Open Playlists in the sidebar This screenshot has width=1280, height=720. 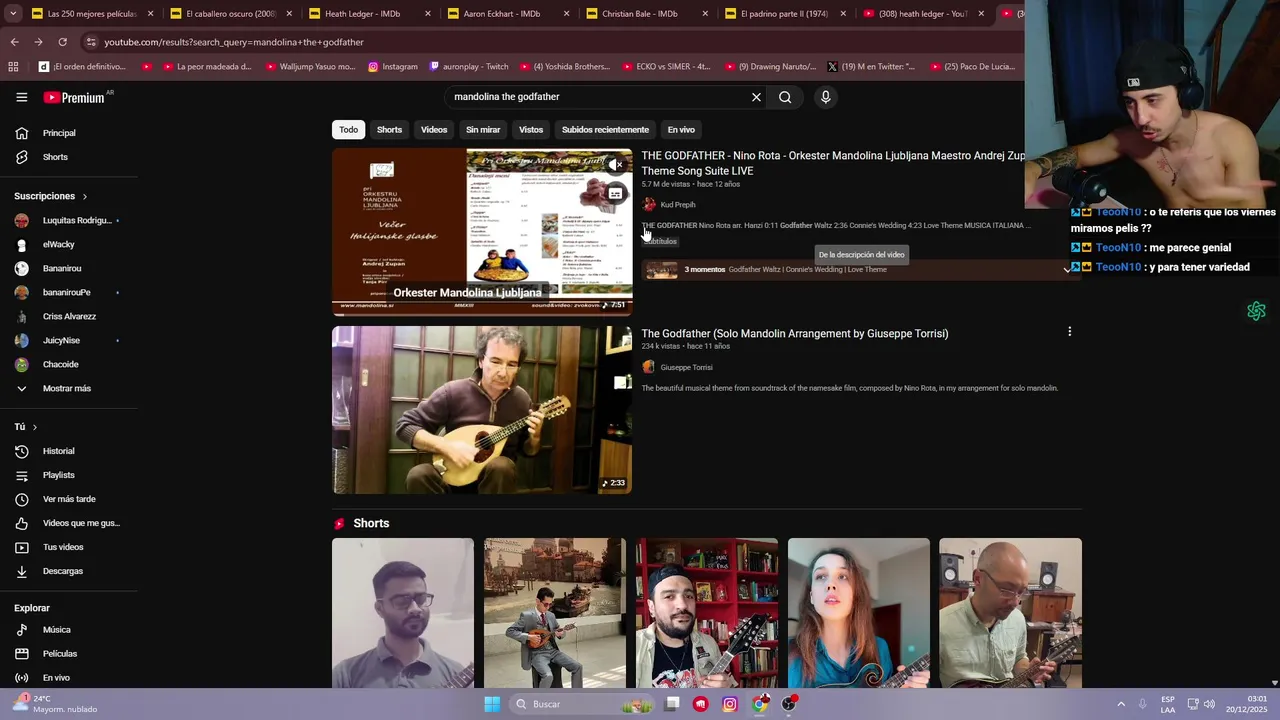pos(58,475)
